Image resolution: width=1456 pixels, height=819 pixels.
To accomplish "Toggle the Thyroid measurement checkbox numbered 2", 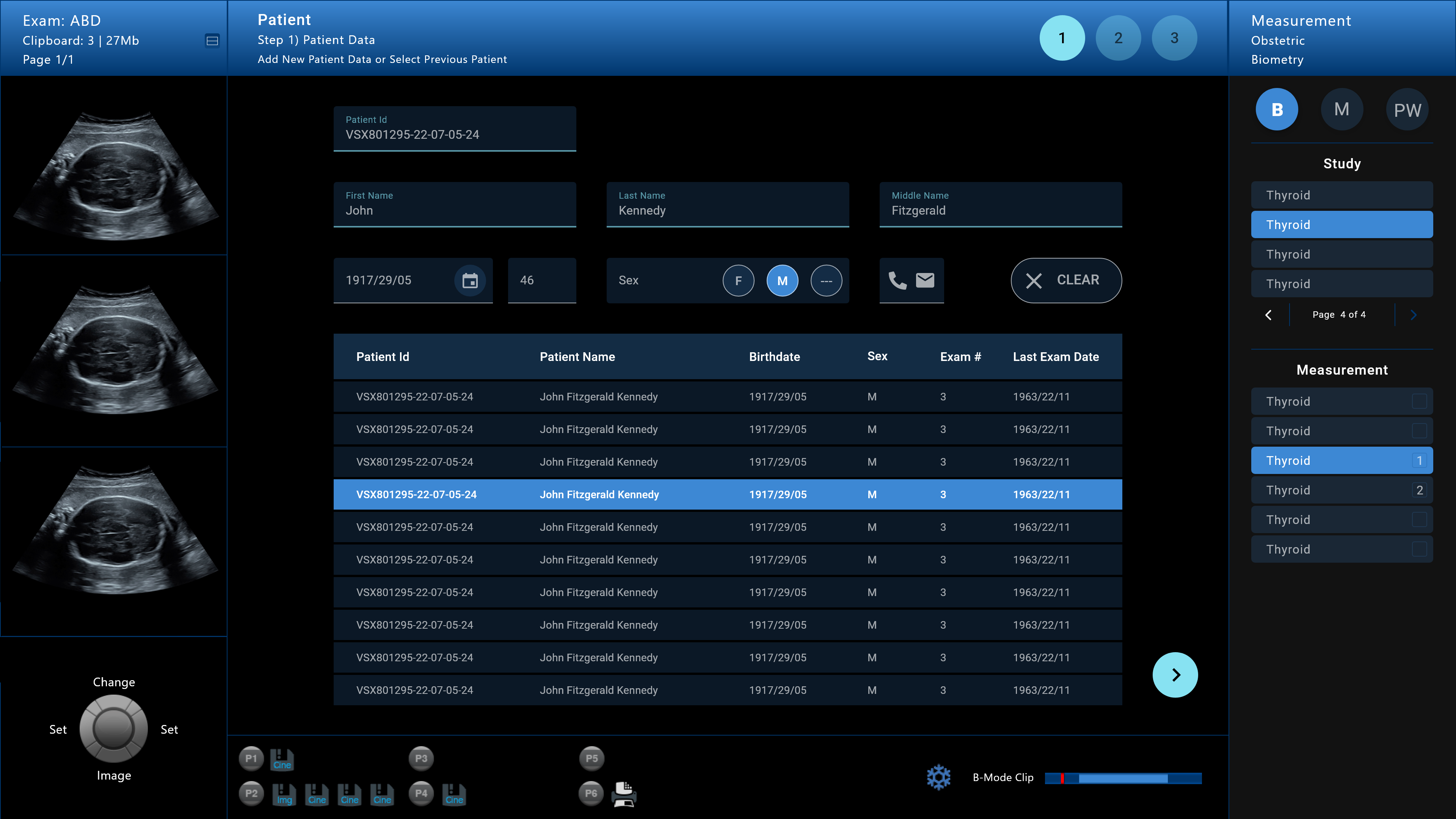I will click(1419, 490).
